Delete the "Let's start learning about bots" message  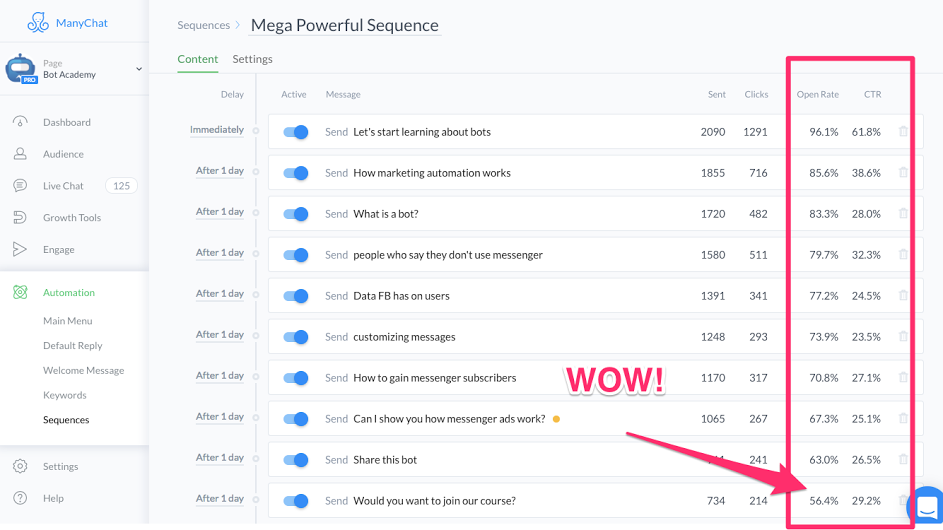point(903,132)
